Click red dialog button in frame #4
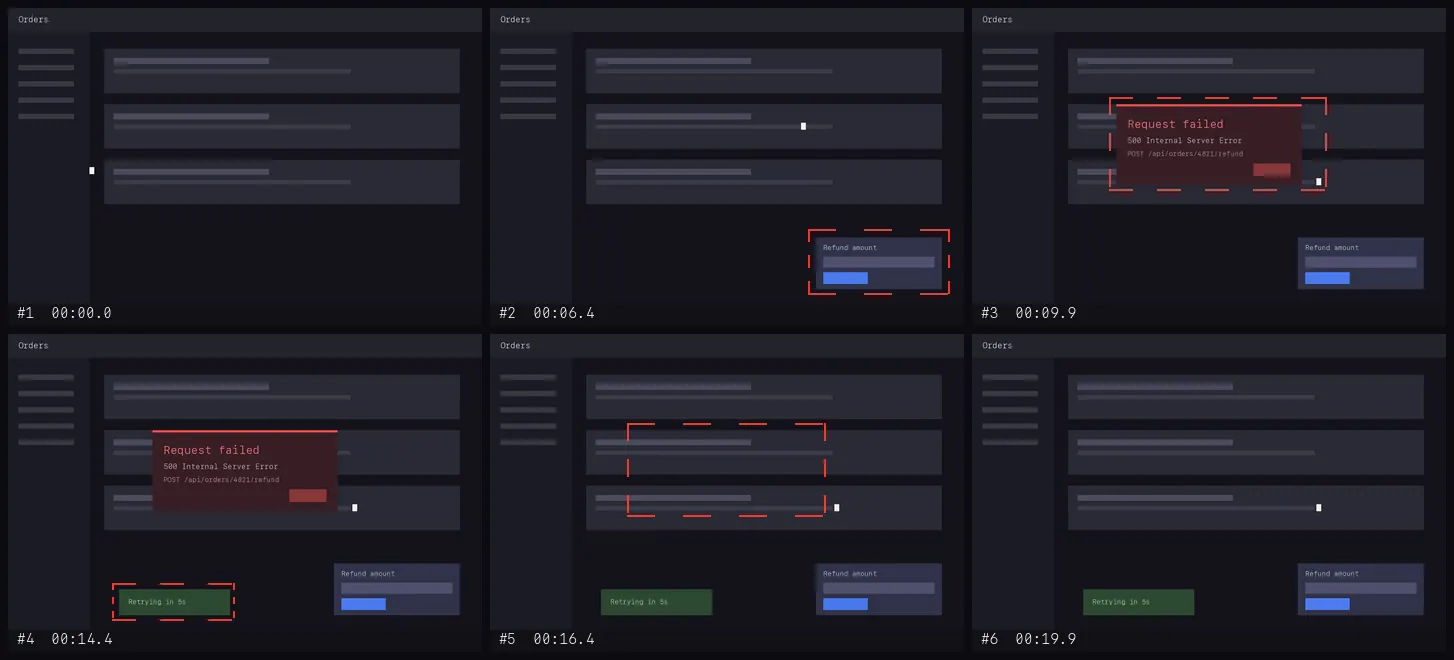The image size is (1454, 660). point(308,496)
